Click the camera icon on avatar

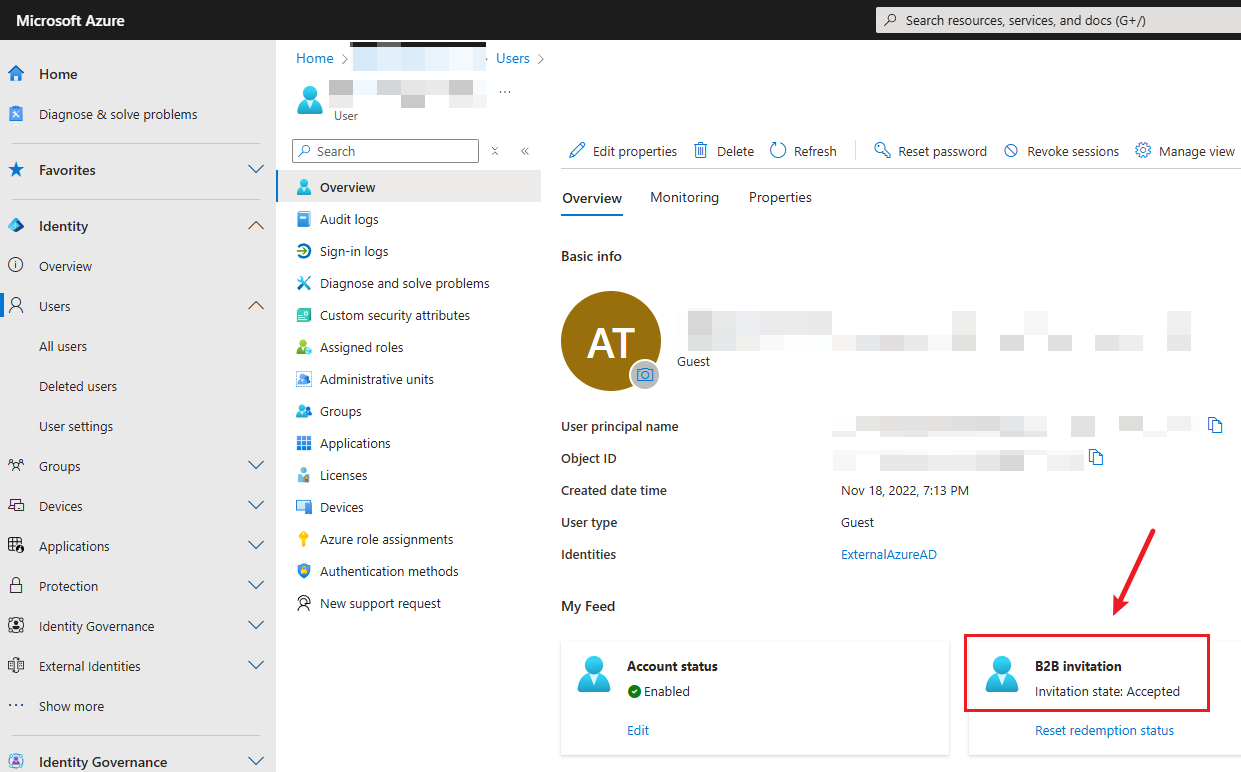(x=645, y=374)
